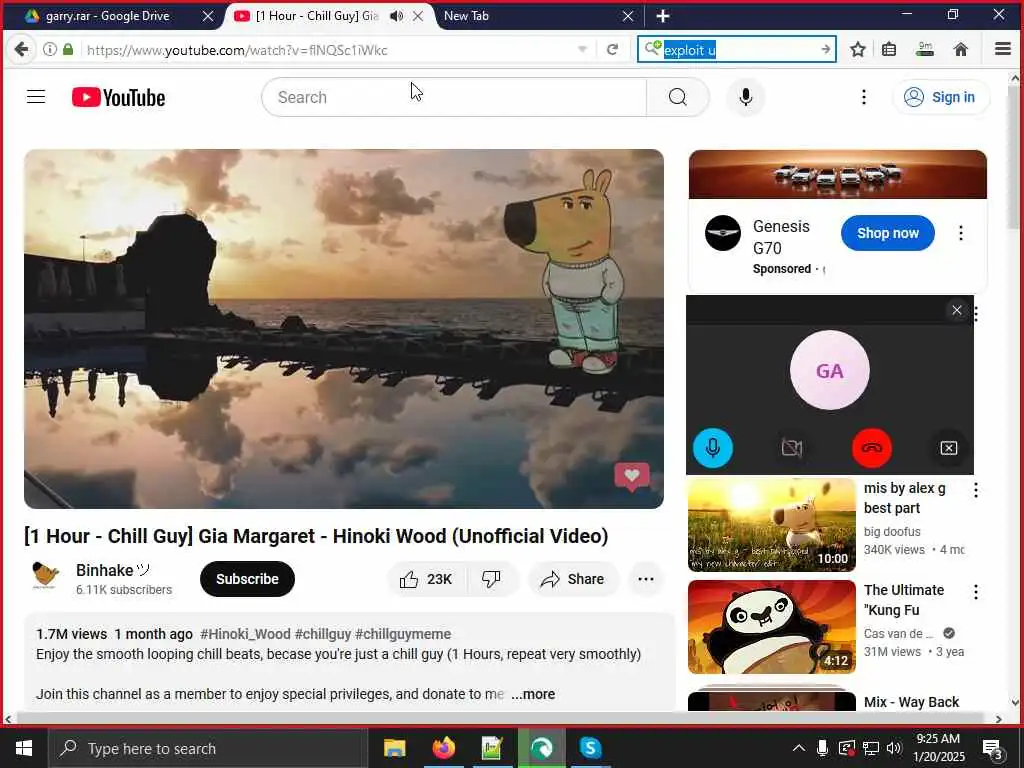Open options for Genesis G70 ad

click(961, 233)
